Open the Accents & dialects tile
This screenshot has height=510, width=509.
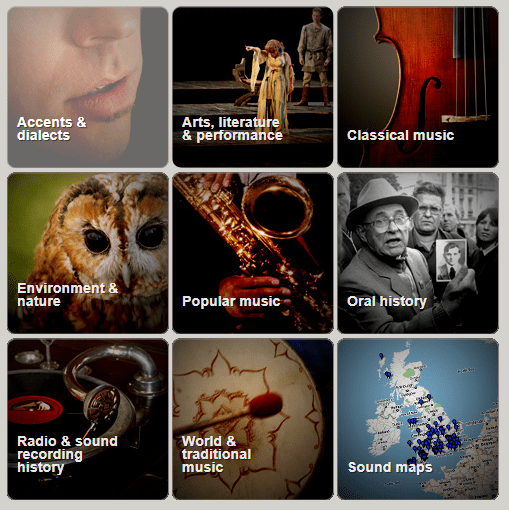[x=88, y=87]
